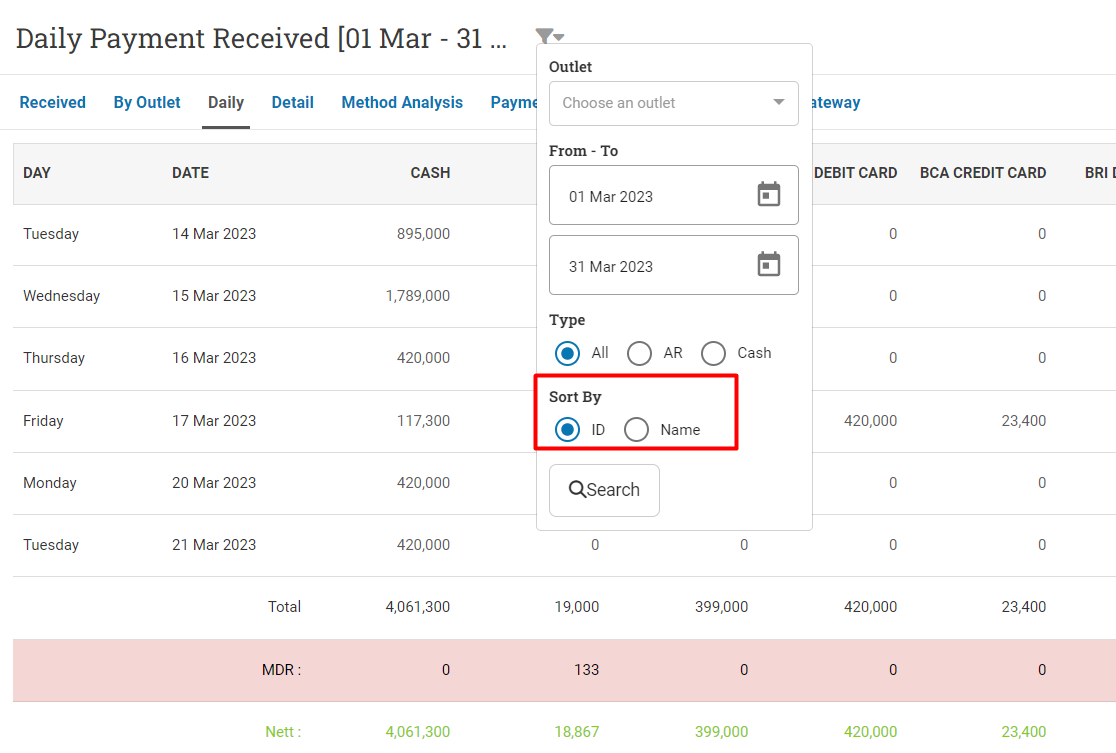
Task: Click the total value 19,000
Action: pos(577,607)
